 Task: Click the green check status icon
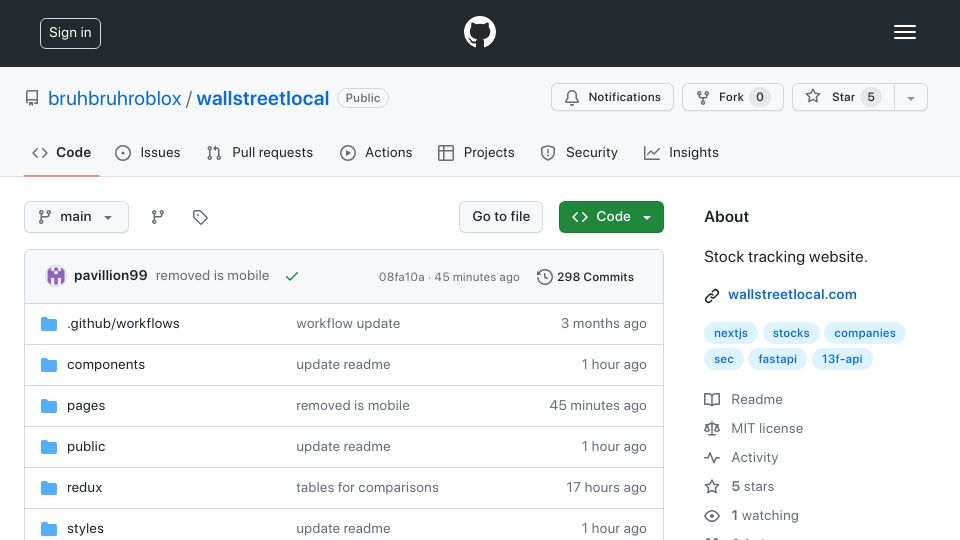[x=292, y=276]
